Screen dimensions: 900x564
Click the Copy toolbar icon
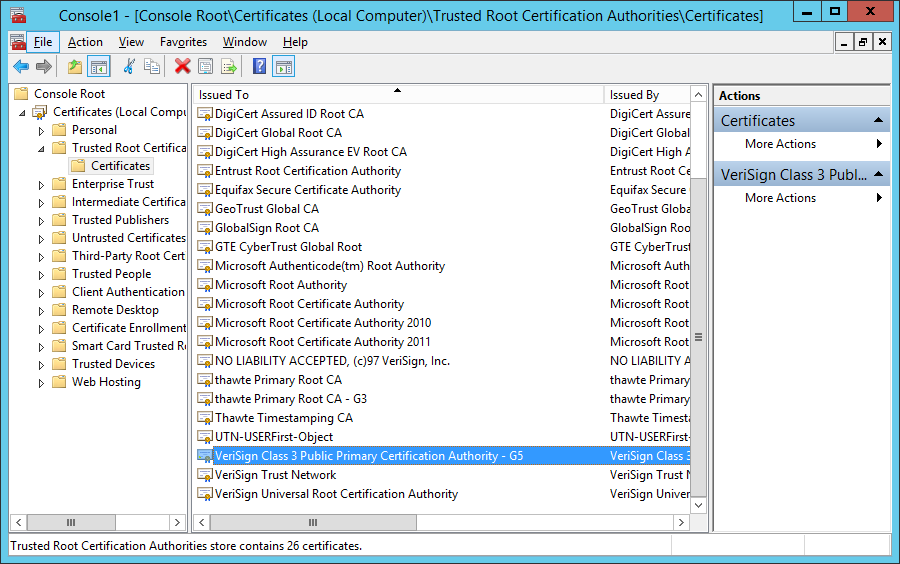(152, 67)
